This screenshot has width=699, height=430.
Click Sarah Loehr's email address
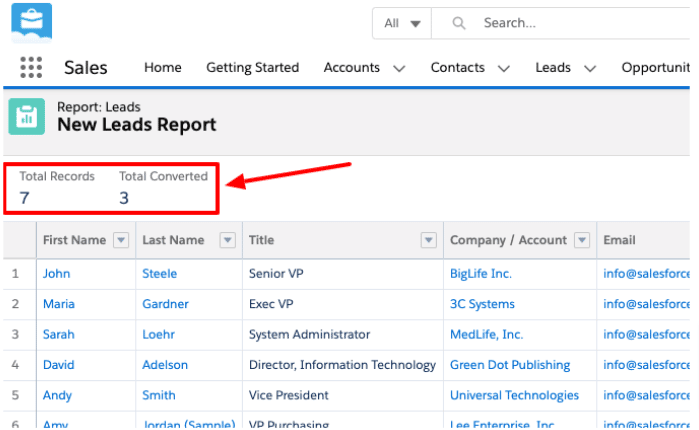[646, 334]
